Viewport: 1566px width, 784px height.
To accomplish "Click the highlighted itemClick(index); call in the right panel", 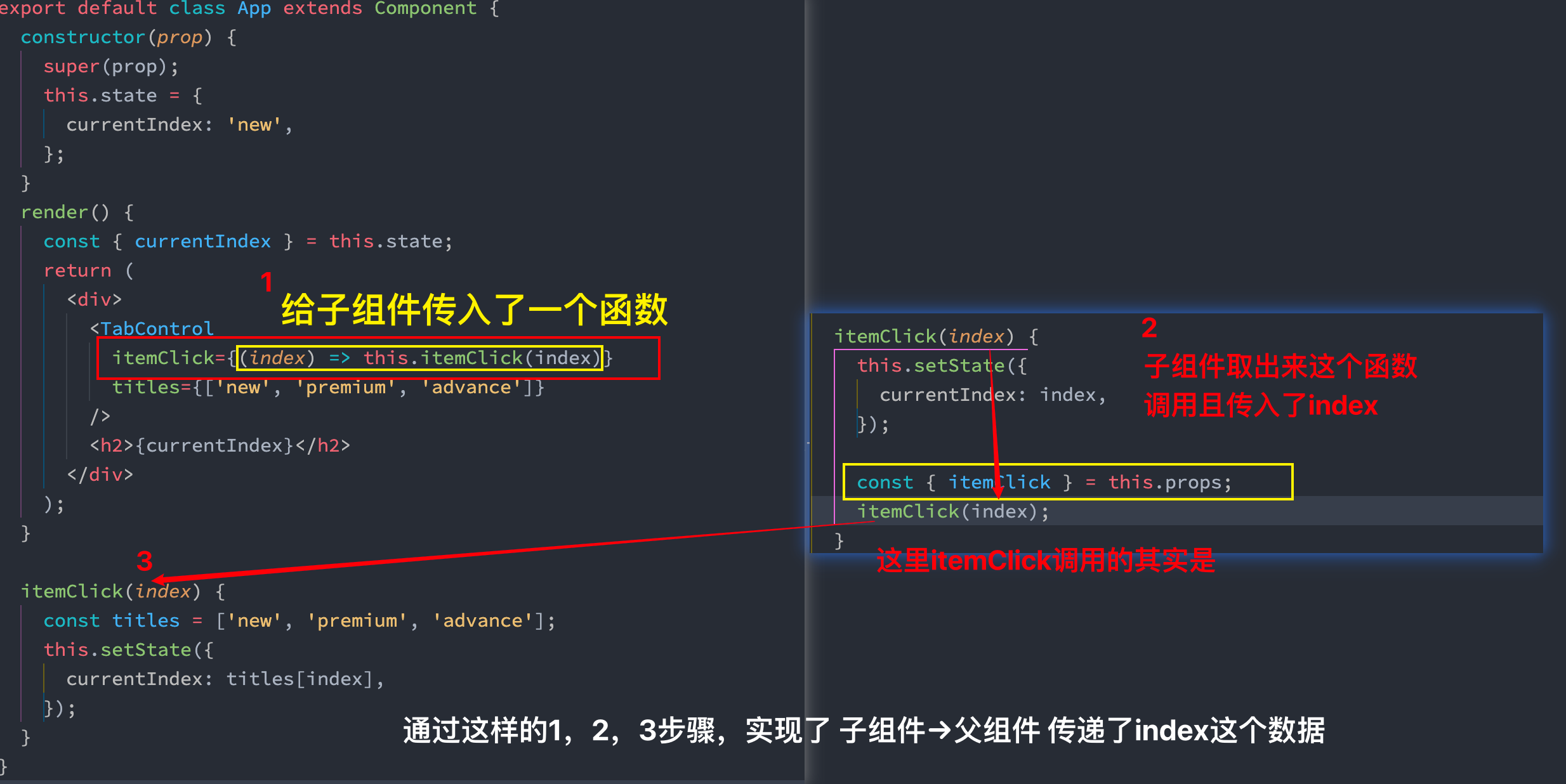I will click(952, 512).
